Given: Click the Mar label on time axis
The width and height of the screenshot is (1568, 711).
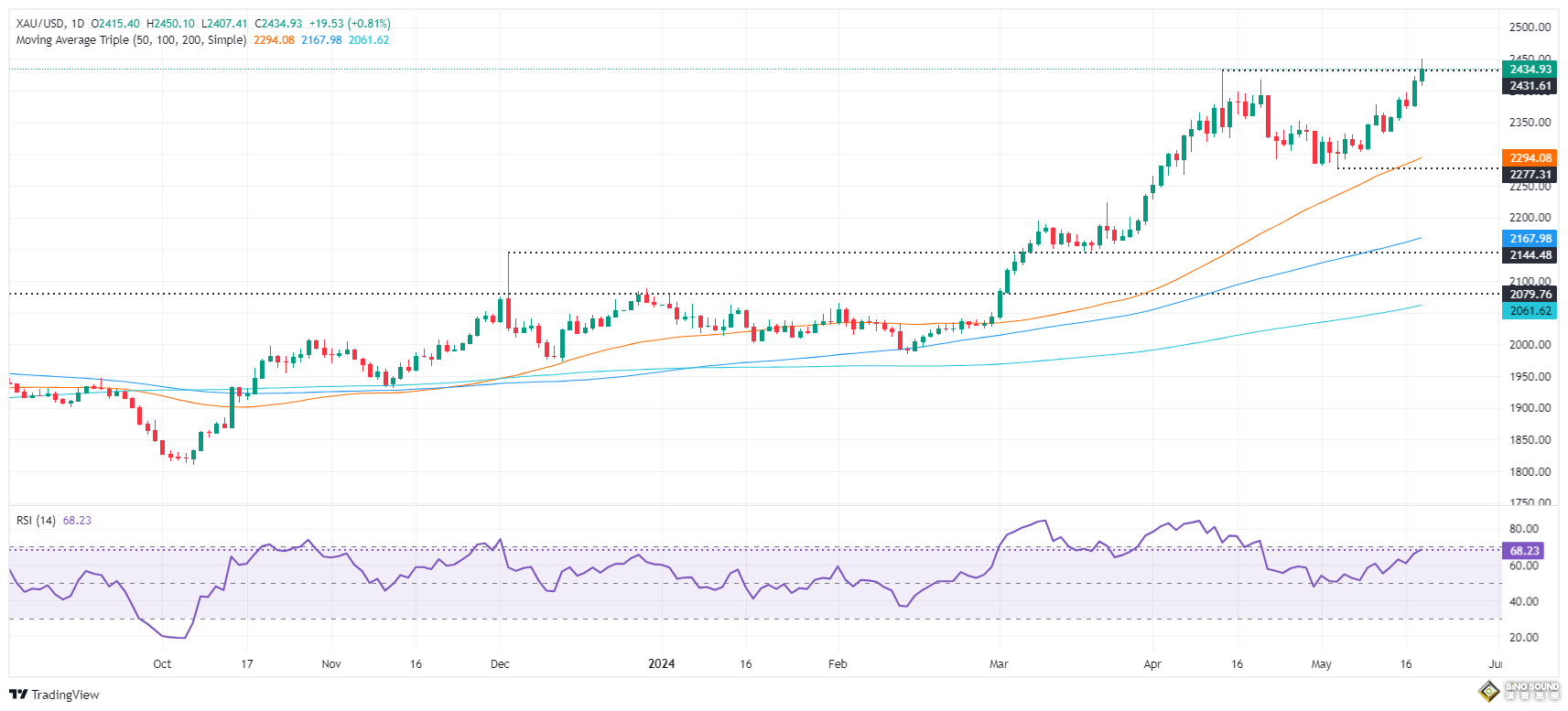Looking at the screenshot, I should 999,664.
